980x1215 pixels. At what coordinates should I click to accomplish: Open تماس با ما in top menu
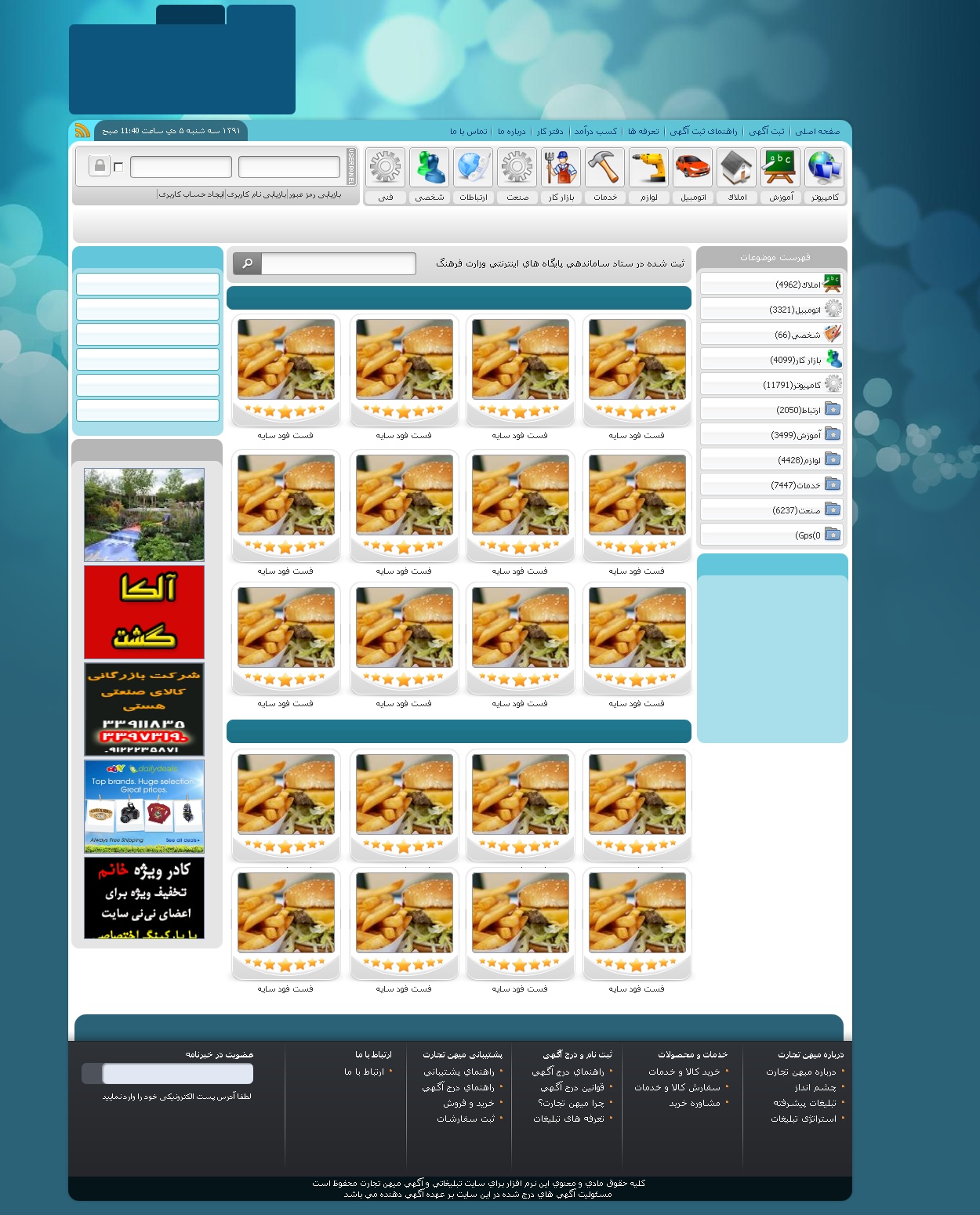468,132
